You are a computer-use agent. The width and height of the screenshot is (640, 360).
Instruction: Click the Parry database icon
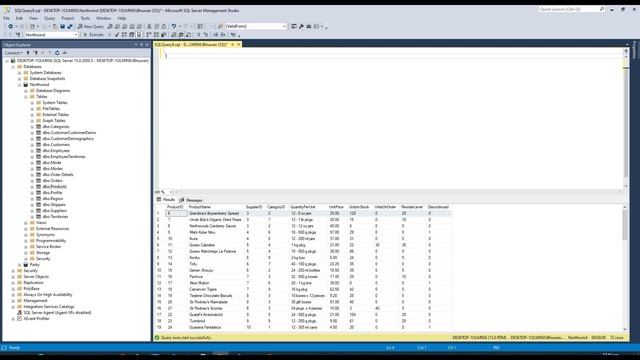pos(26,264)
